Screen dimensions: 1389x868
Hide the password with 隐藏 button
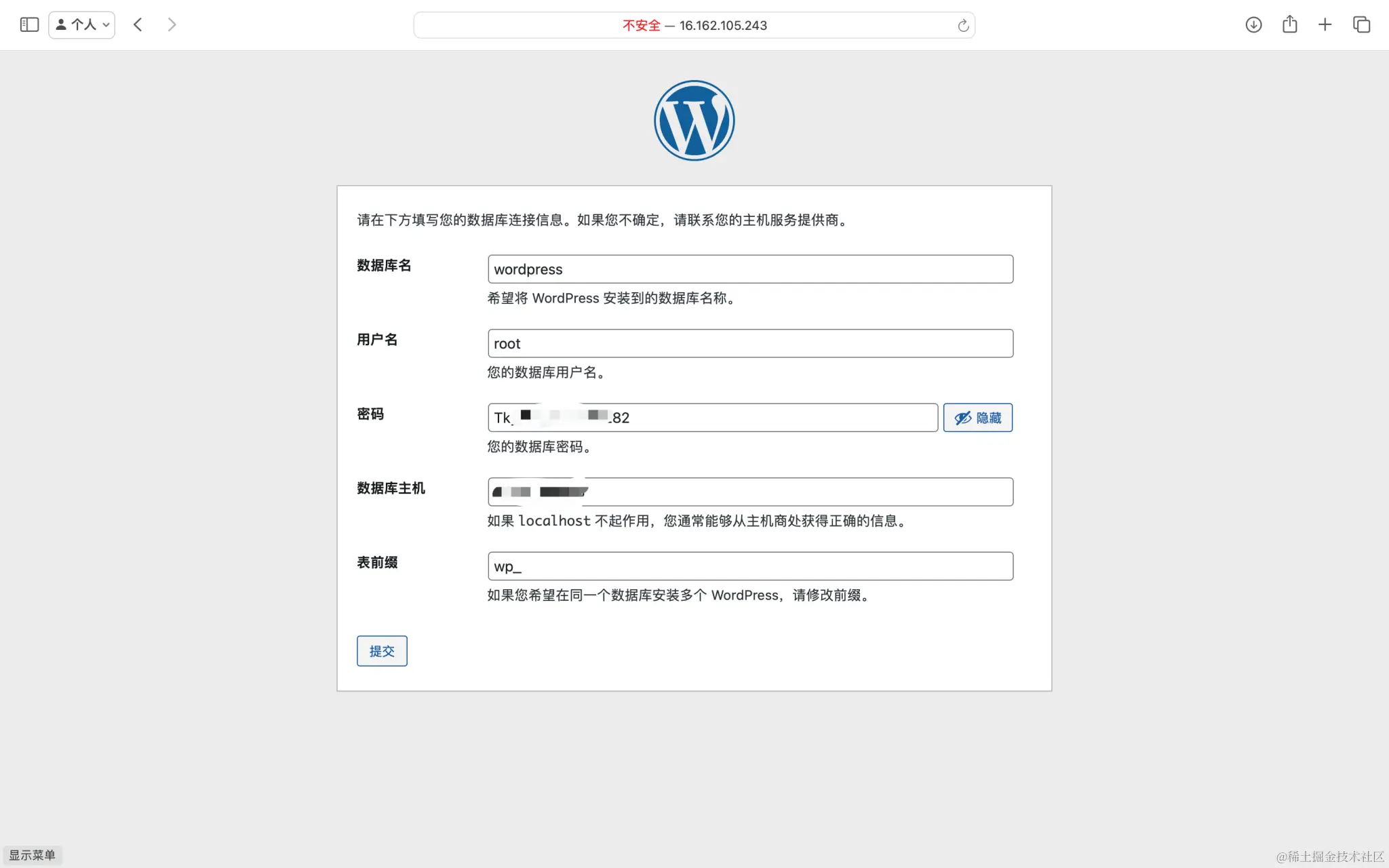click(x=977, y=418)
